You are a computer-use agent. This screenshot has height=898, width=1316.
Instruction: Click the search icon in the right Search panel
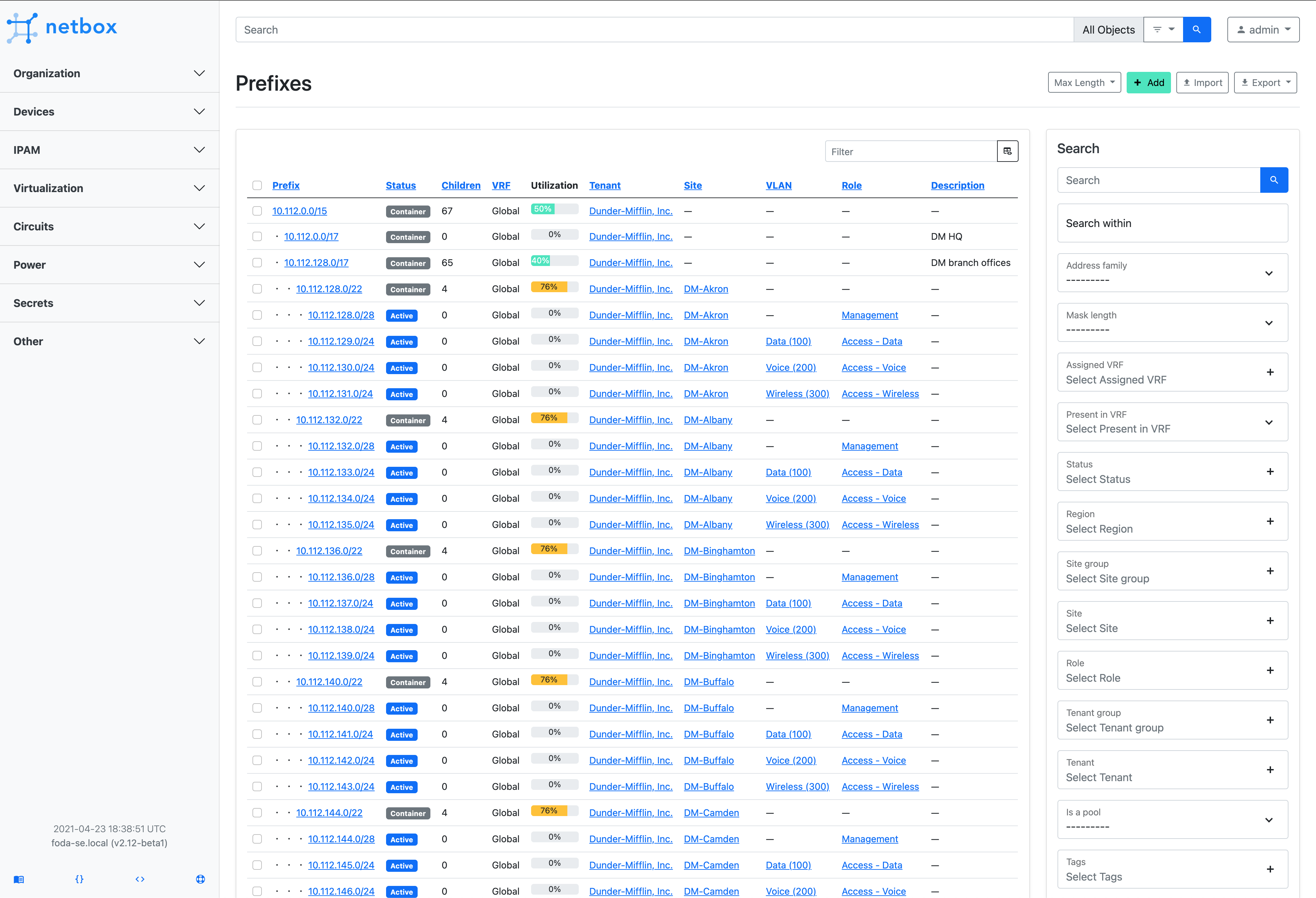(1274, 180)
